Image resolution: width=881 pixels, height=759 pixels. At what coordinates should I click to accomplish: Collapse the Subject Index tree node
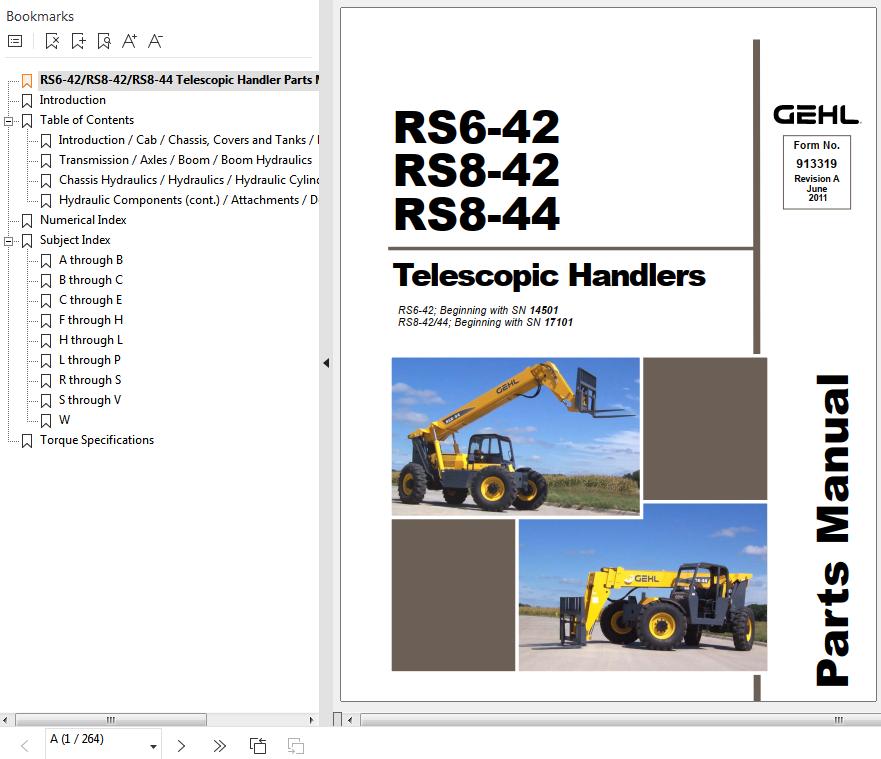pyautogui.click(x=9, y=240)
